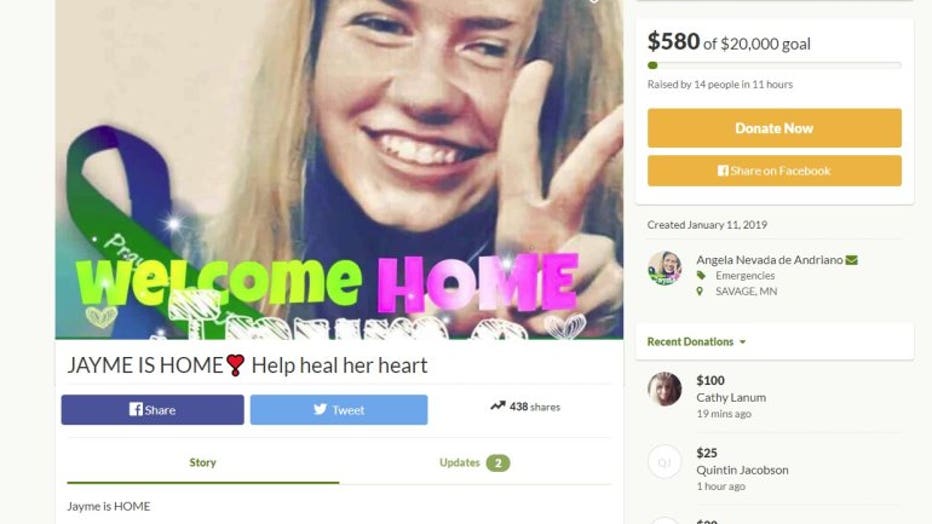This screenshot has height=524, width=932.
Task: Click the Twitter bird icon in Tweet button
Action: click(x=320, y=409)
